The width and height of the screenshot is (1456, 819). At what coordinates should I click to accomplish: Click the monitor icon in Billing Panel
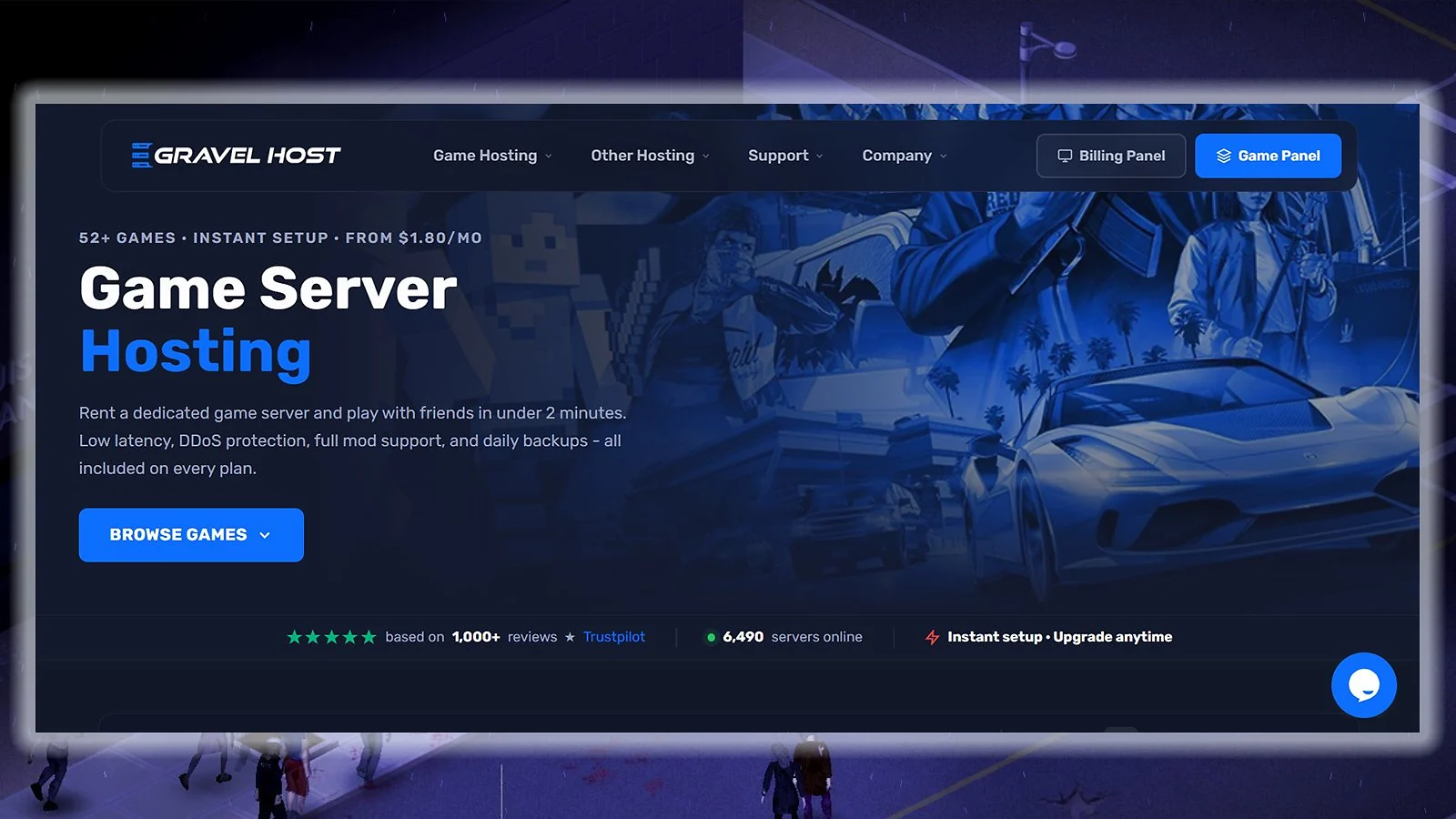1064,156
